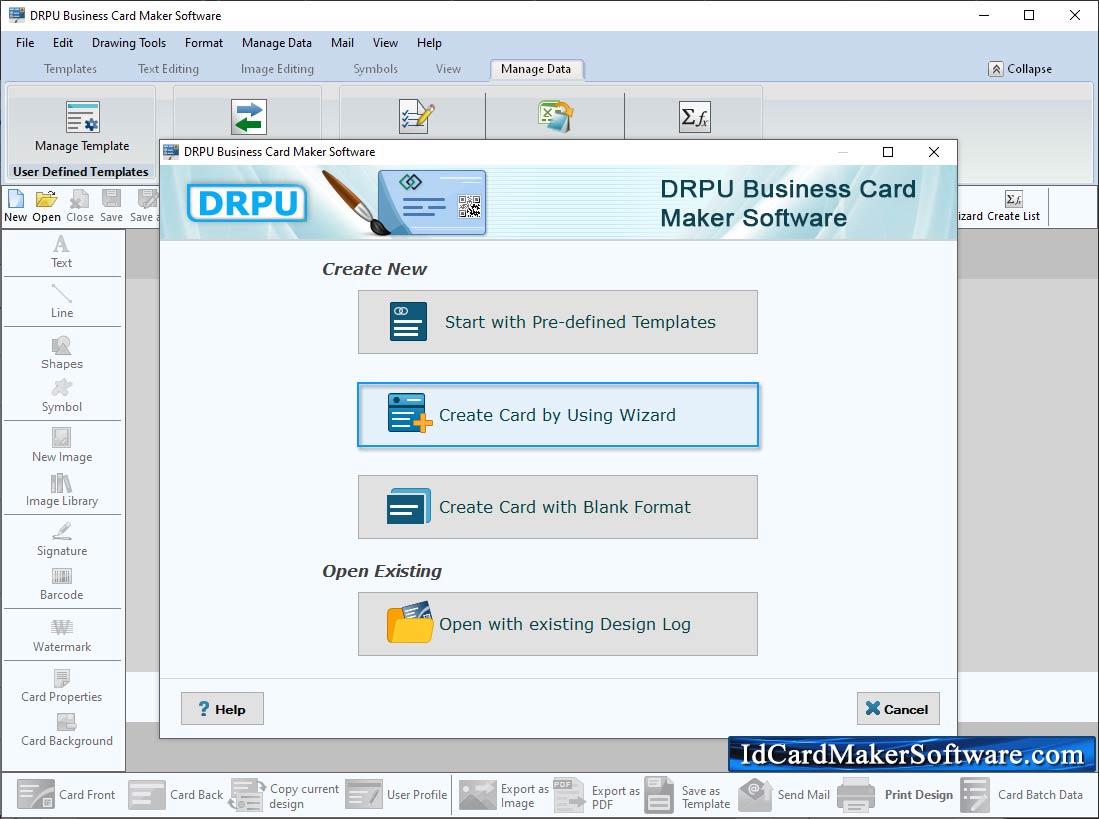The width and height of the screenshot is (1099, 819).
Task: Open the Edit menu
Action: (x=63, y=43)
